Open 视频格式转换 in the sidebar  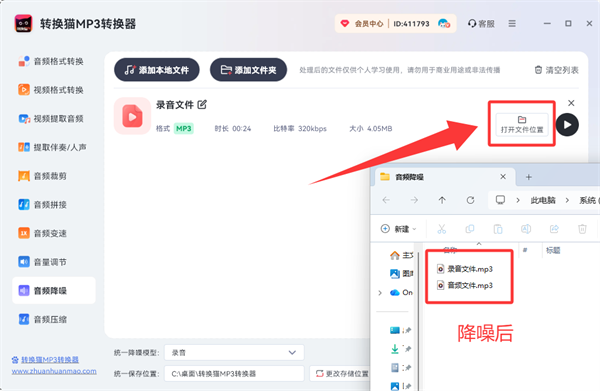(x=51, y=90)
